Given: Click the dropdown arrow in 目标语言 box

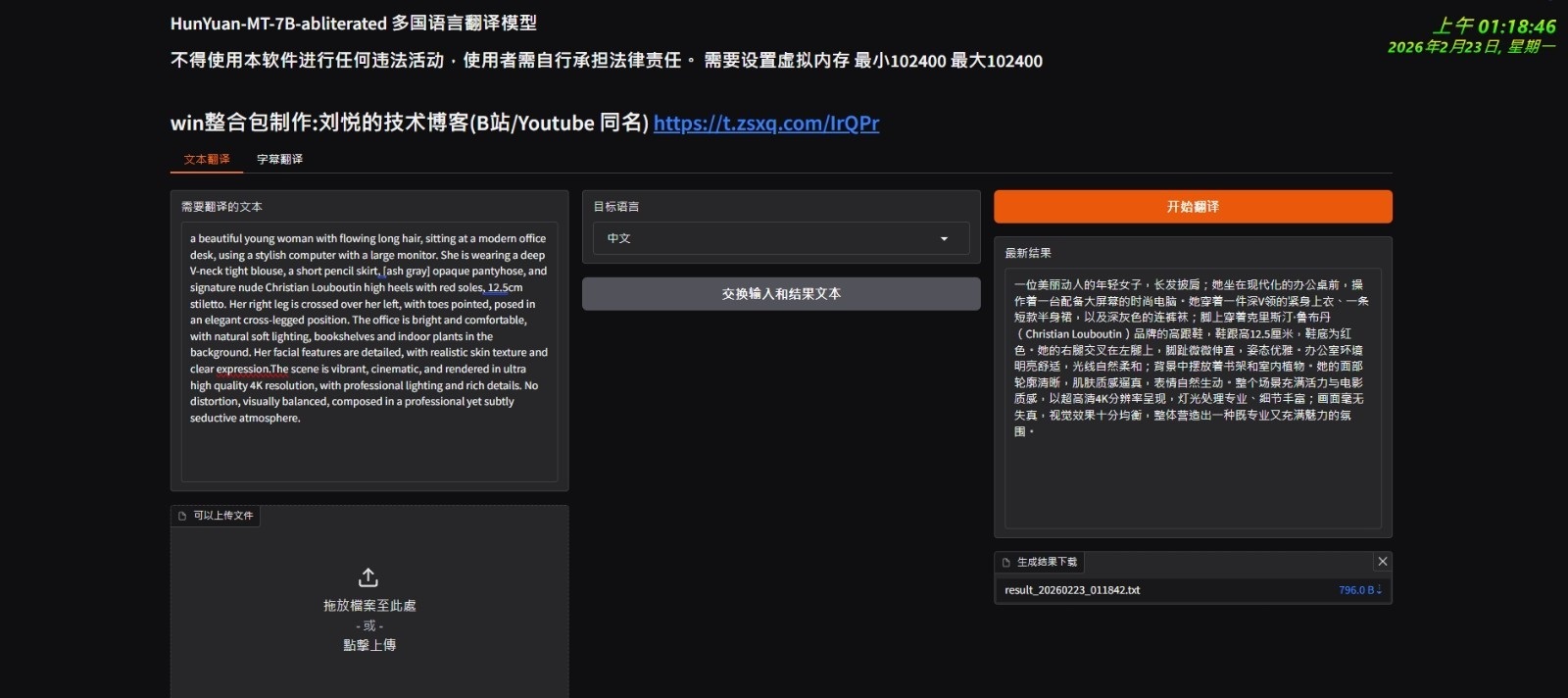Looking at the screenshot, I should pos(944,238).
